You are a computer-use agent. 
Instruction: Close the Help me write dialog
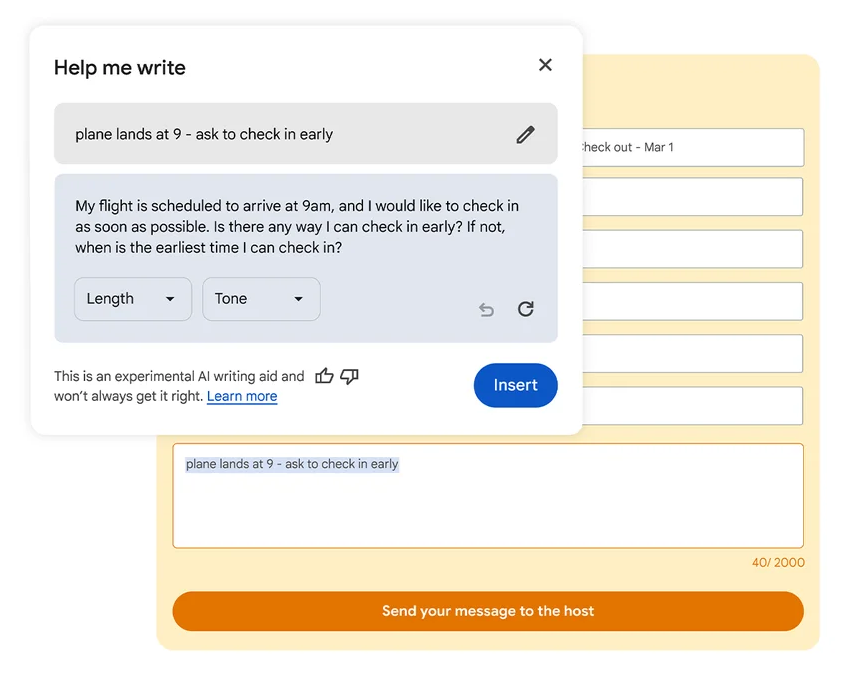pyautogui.click(x=545, y=65)
